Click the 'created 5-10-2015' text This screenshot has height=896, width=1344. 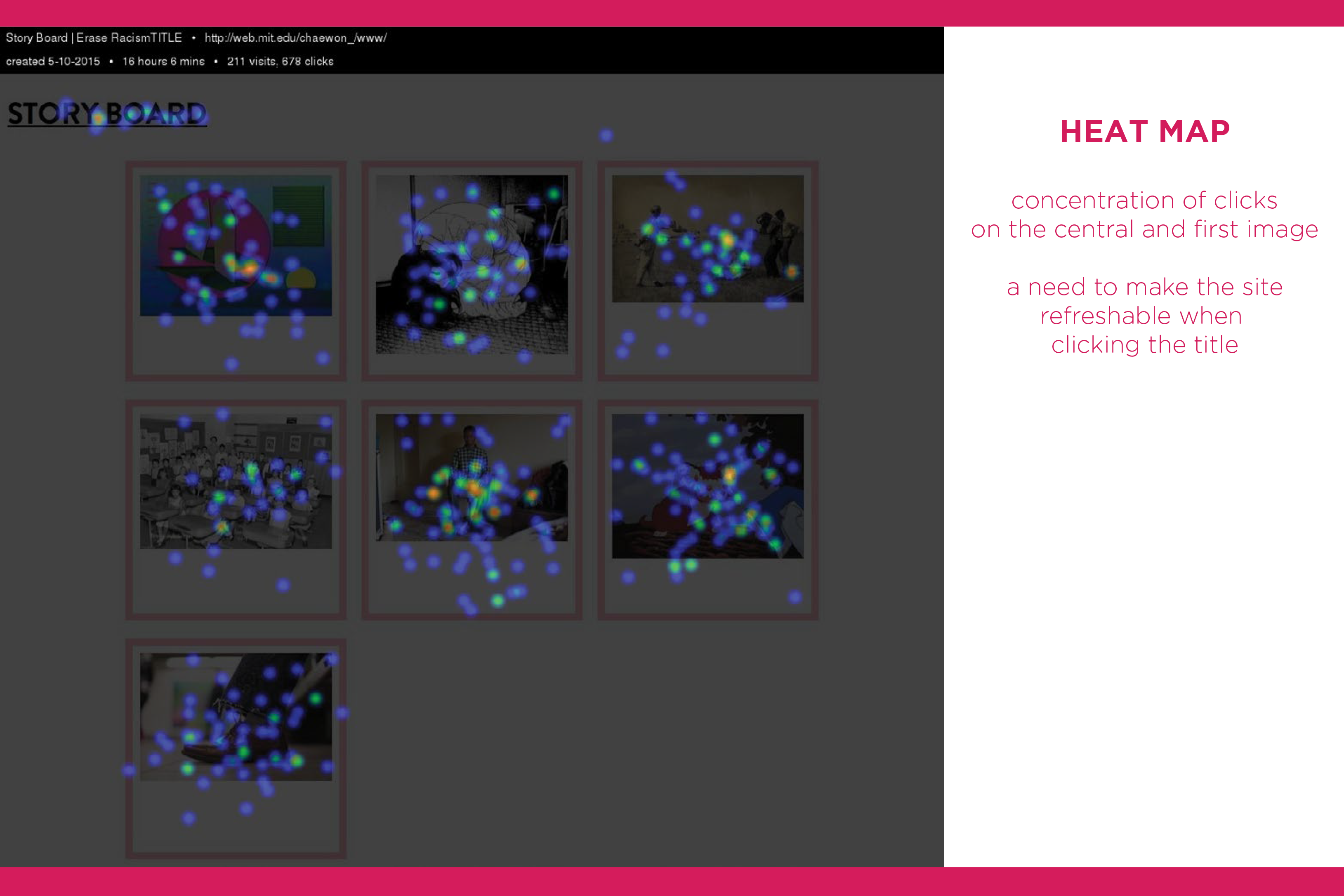coord(52,61)
